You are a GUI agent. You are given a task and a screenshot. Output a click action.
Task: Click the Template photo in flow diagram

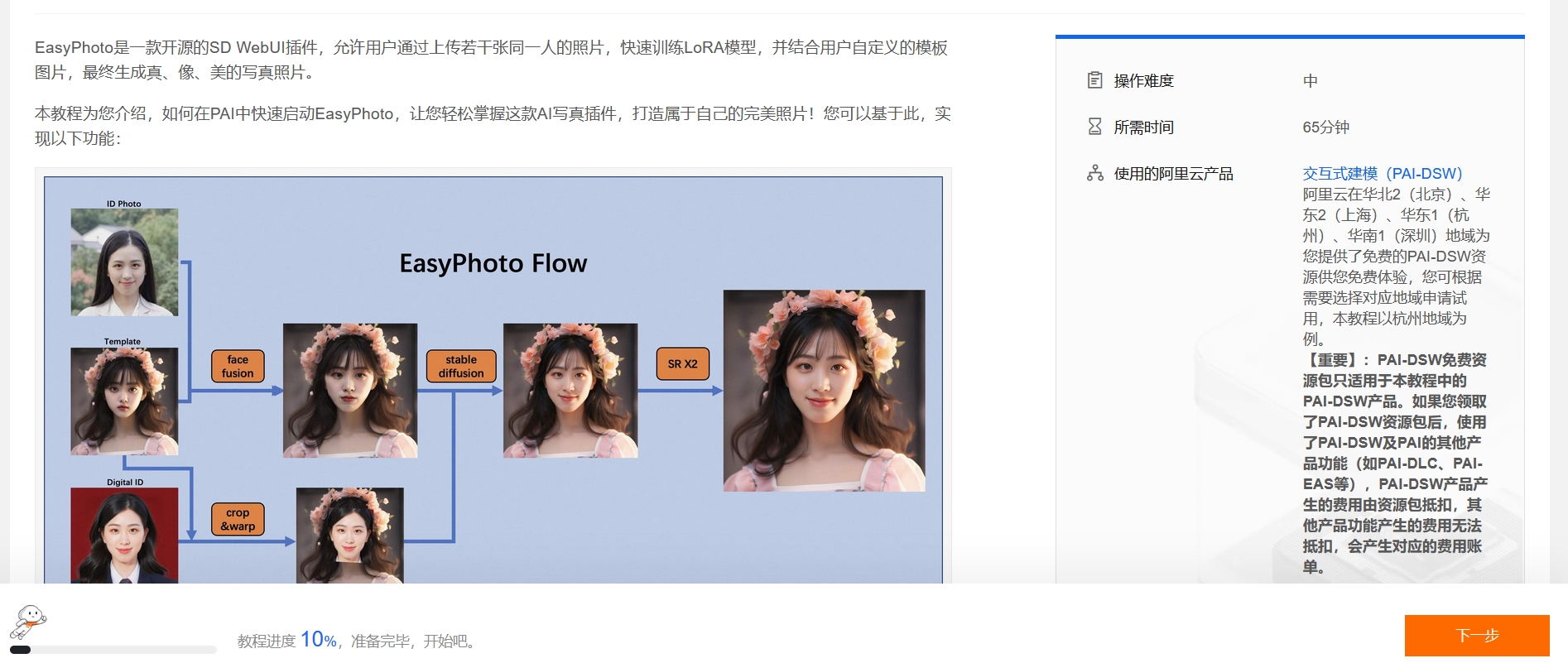[x=124, y=401]
